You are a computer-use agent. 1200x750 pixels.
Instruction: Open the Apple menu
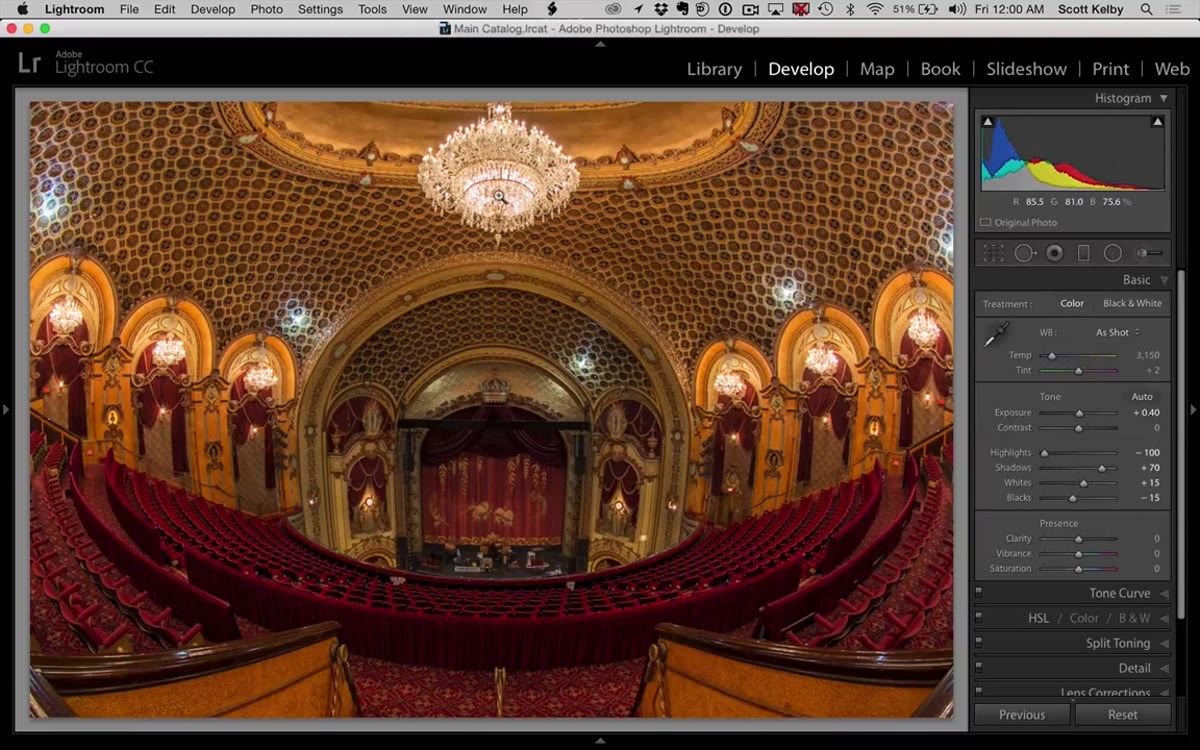click(x=22, y=9)
